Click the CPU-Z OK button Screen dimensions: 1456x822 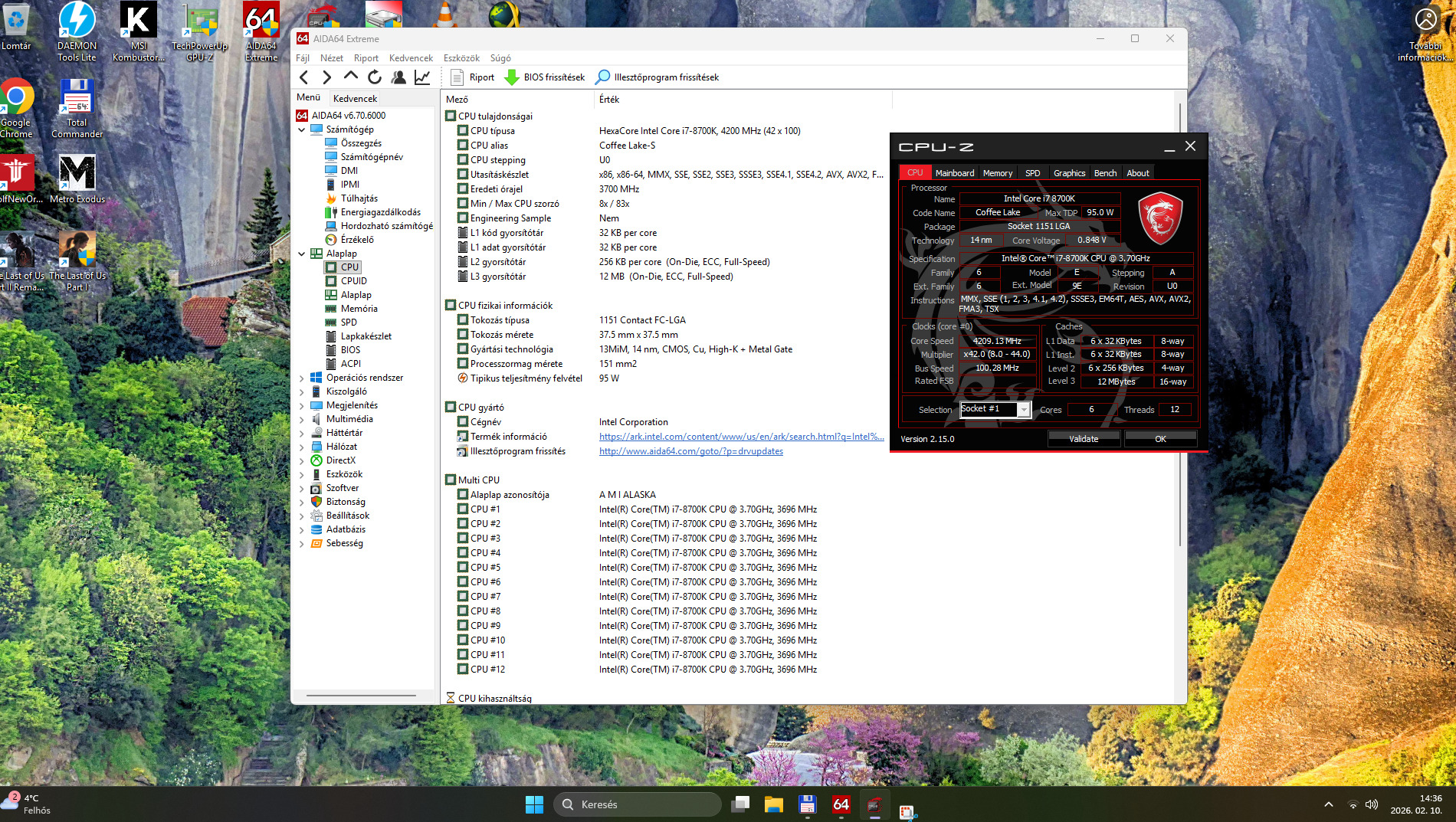1160,439
